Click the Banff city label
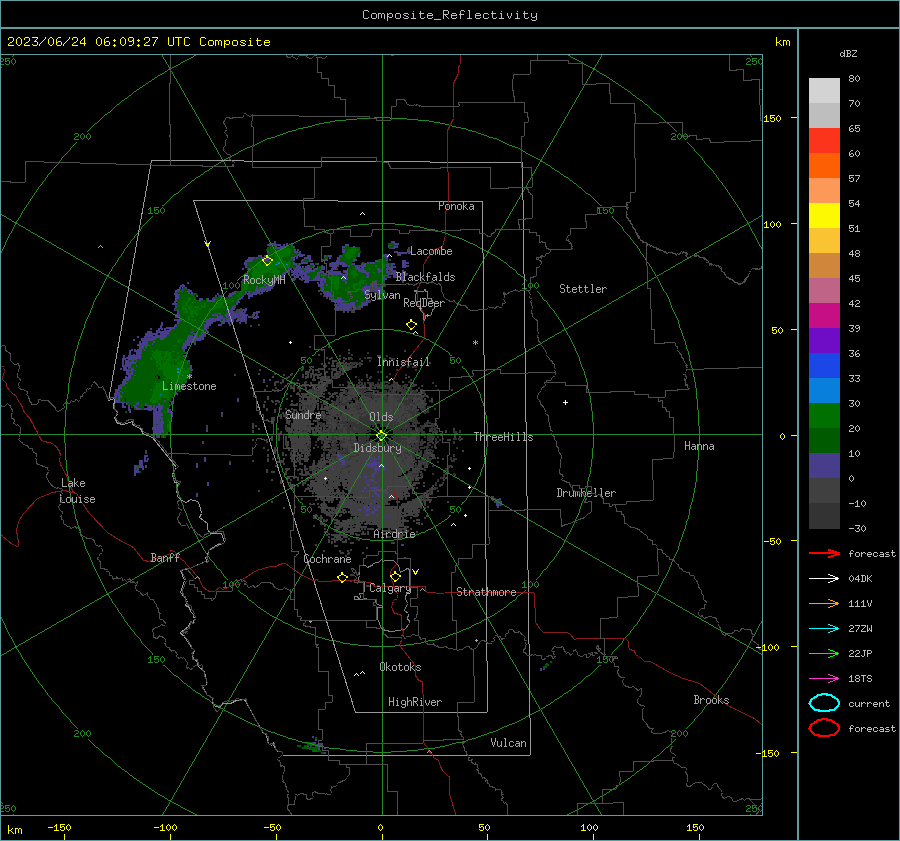 tap(165, 557)
